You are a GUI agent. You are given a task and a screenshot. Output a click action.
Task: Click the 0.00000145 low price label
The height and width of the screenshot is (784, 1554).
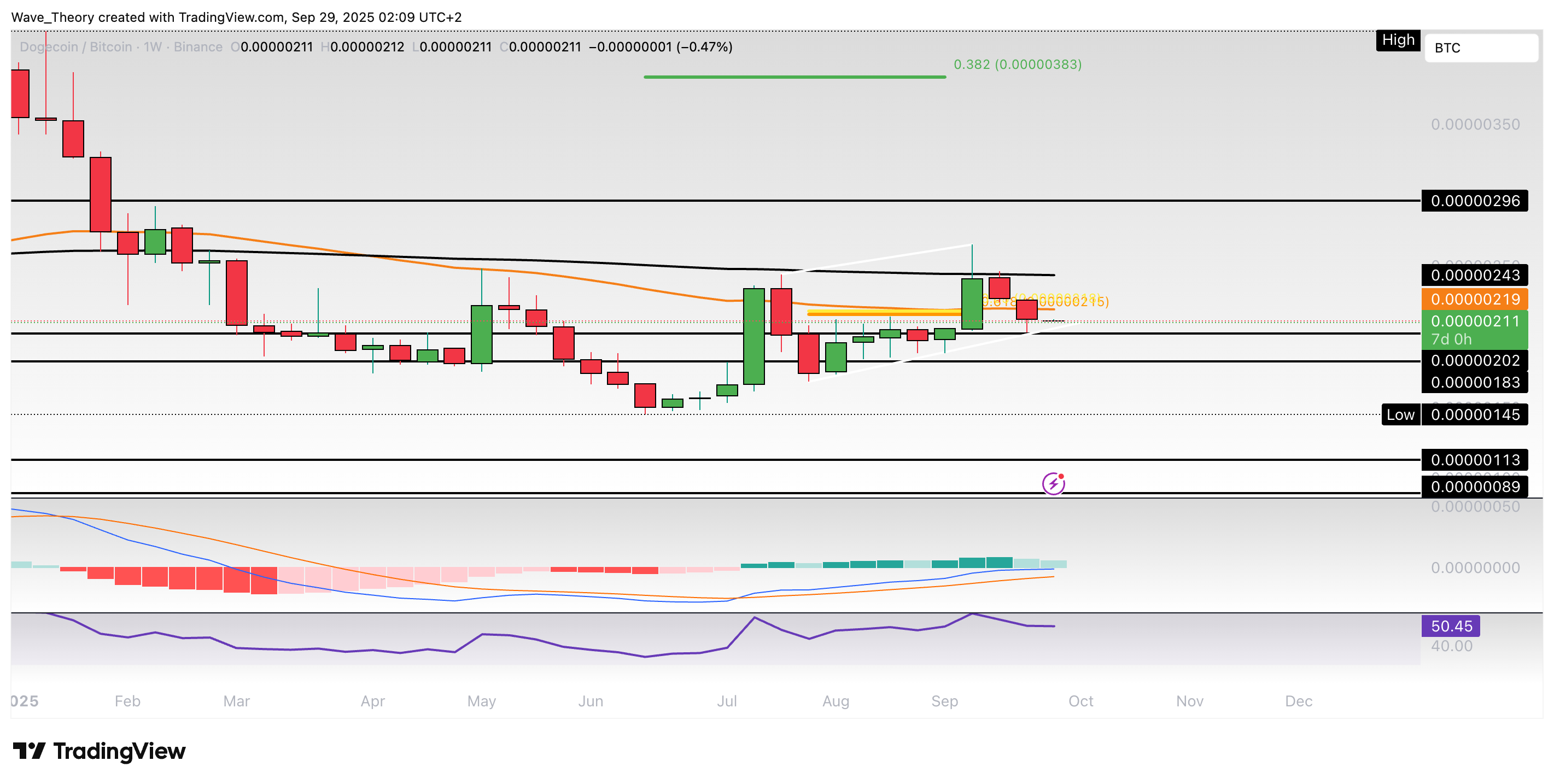1474,415
